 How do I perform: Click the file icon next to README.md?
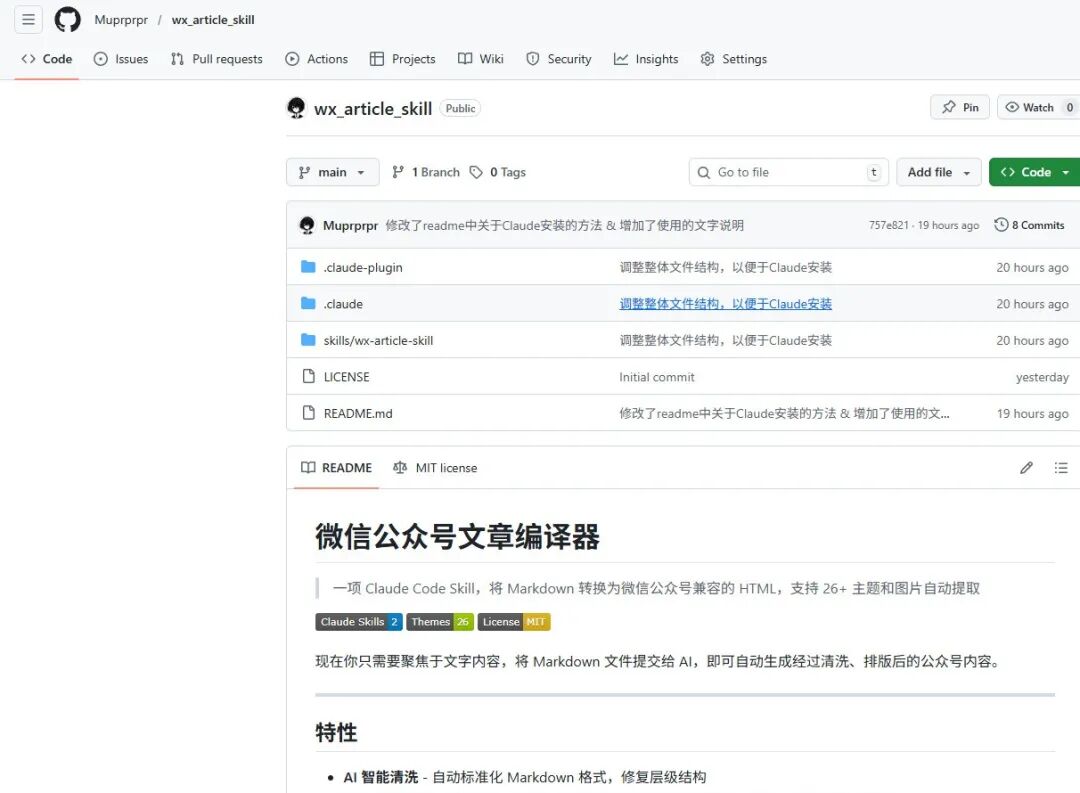tap(309, 413)
